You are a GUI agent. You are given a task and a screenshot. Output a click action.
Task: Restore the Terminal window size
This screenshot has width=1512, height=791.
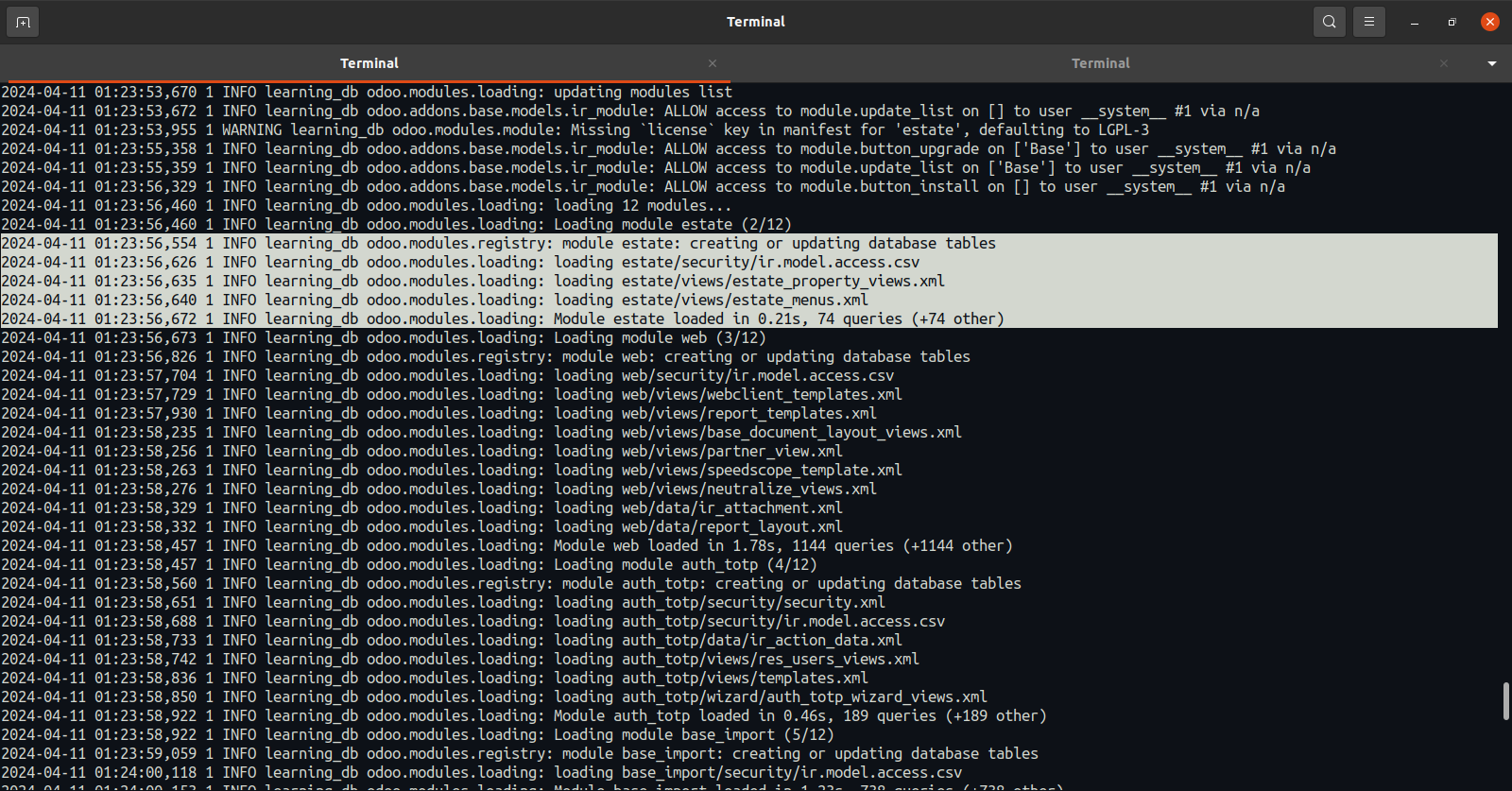1452,22
